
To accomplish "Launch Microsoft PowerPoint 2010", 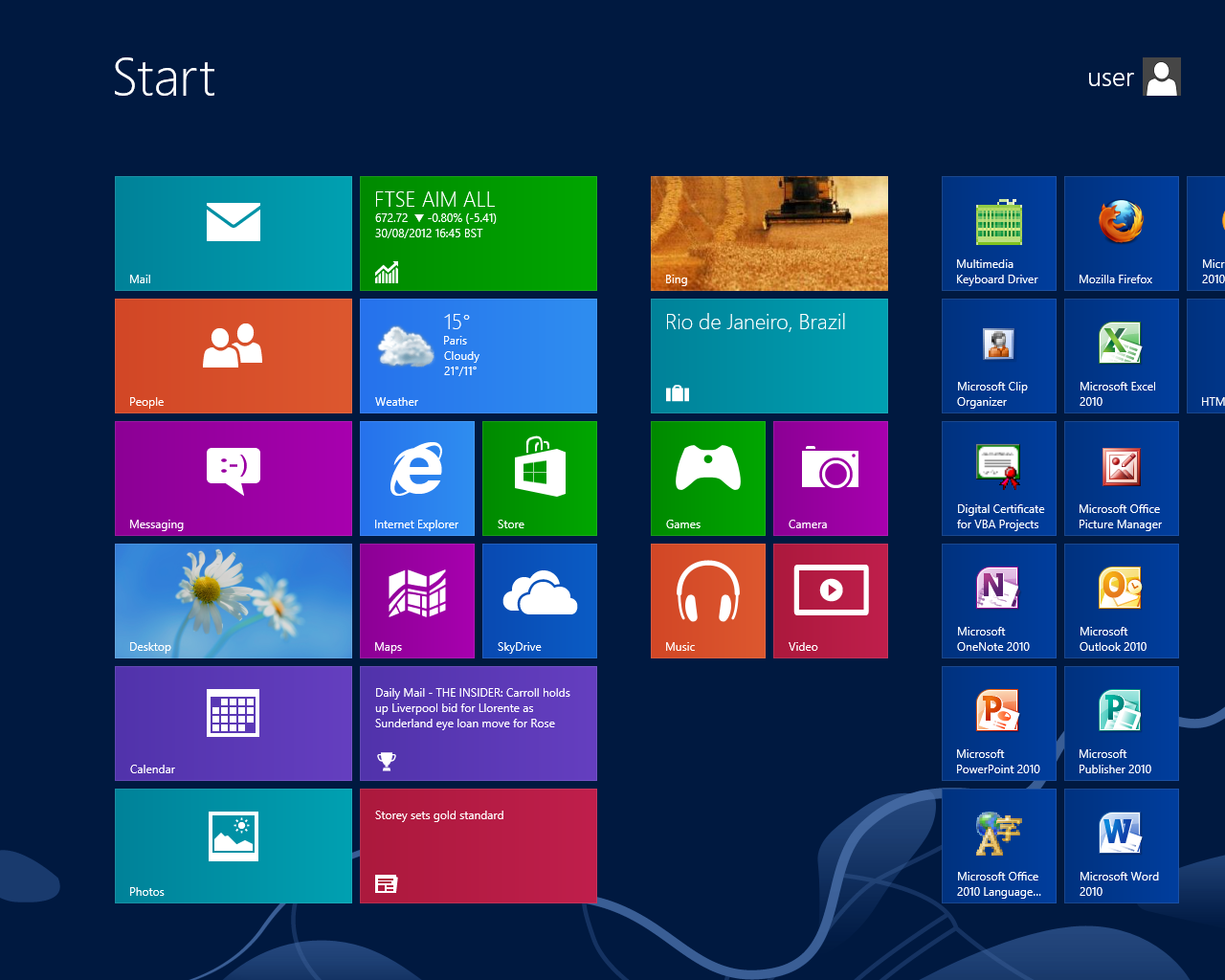I will click(x=999, y=724).
